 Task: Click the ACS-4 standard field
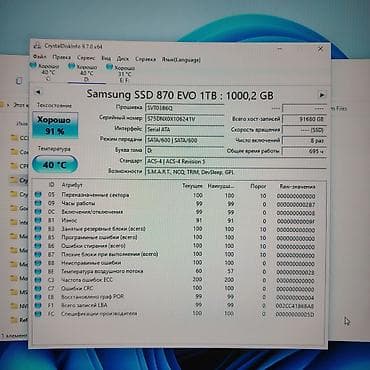pyautogui.click(x=236, y=161)
